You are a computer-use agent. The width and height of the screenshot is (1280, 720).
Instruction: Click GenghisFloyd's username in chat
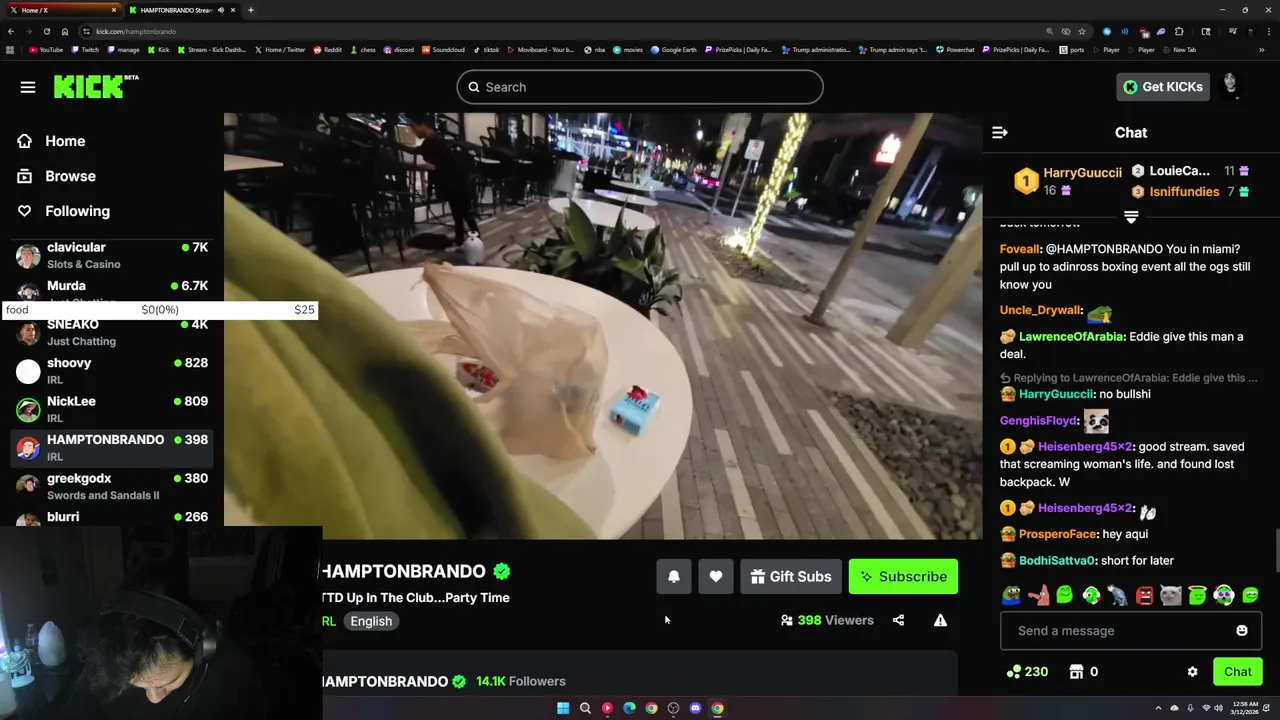(1039, 421)
